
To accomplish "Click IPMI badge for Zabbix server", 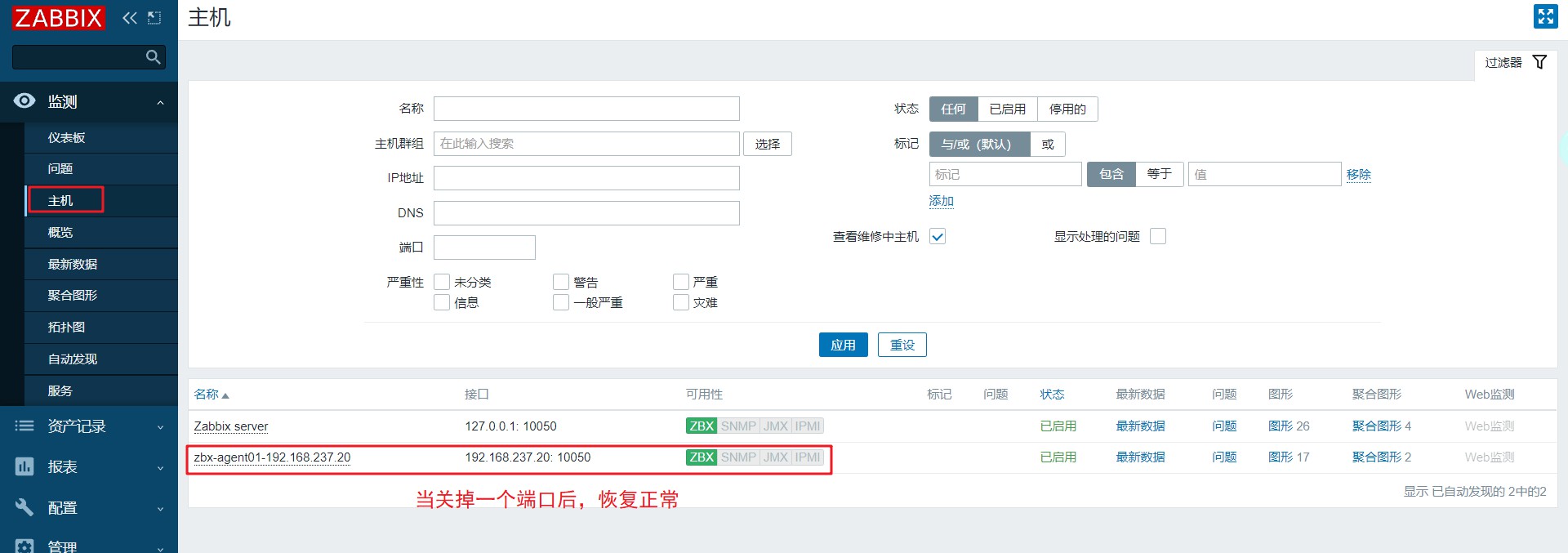I will 808,426.
